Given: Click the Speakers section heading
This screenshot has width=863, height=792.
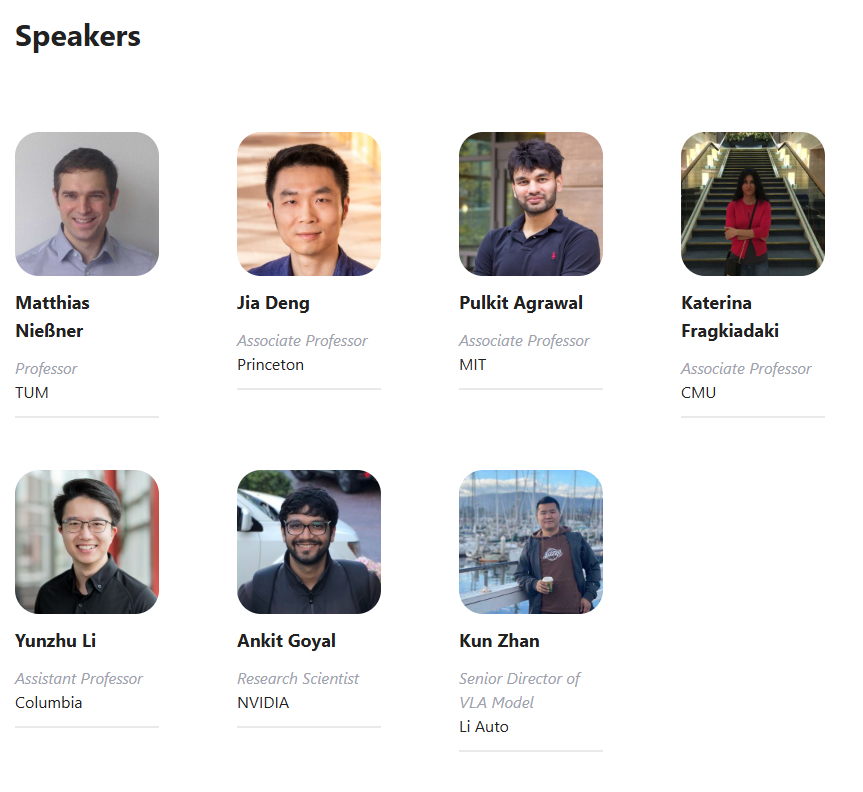Looking at the screenshot, I should (x=78, y=36).
